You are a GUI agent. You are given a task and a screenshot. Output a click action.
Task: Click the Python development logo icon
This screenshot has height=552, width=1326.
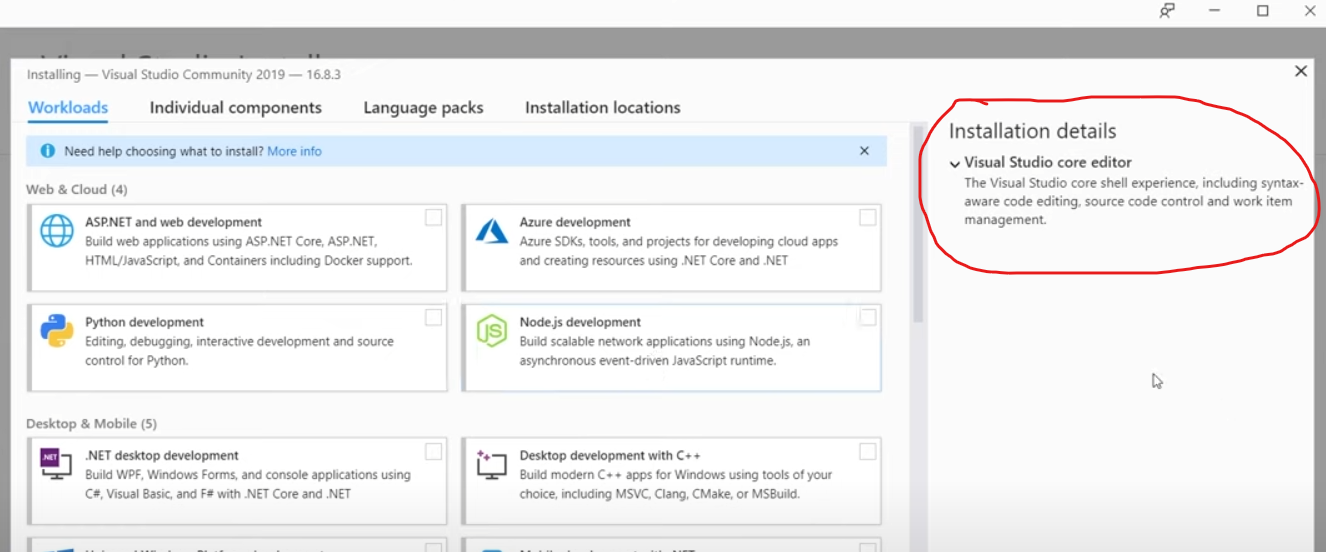coord(57,331)
